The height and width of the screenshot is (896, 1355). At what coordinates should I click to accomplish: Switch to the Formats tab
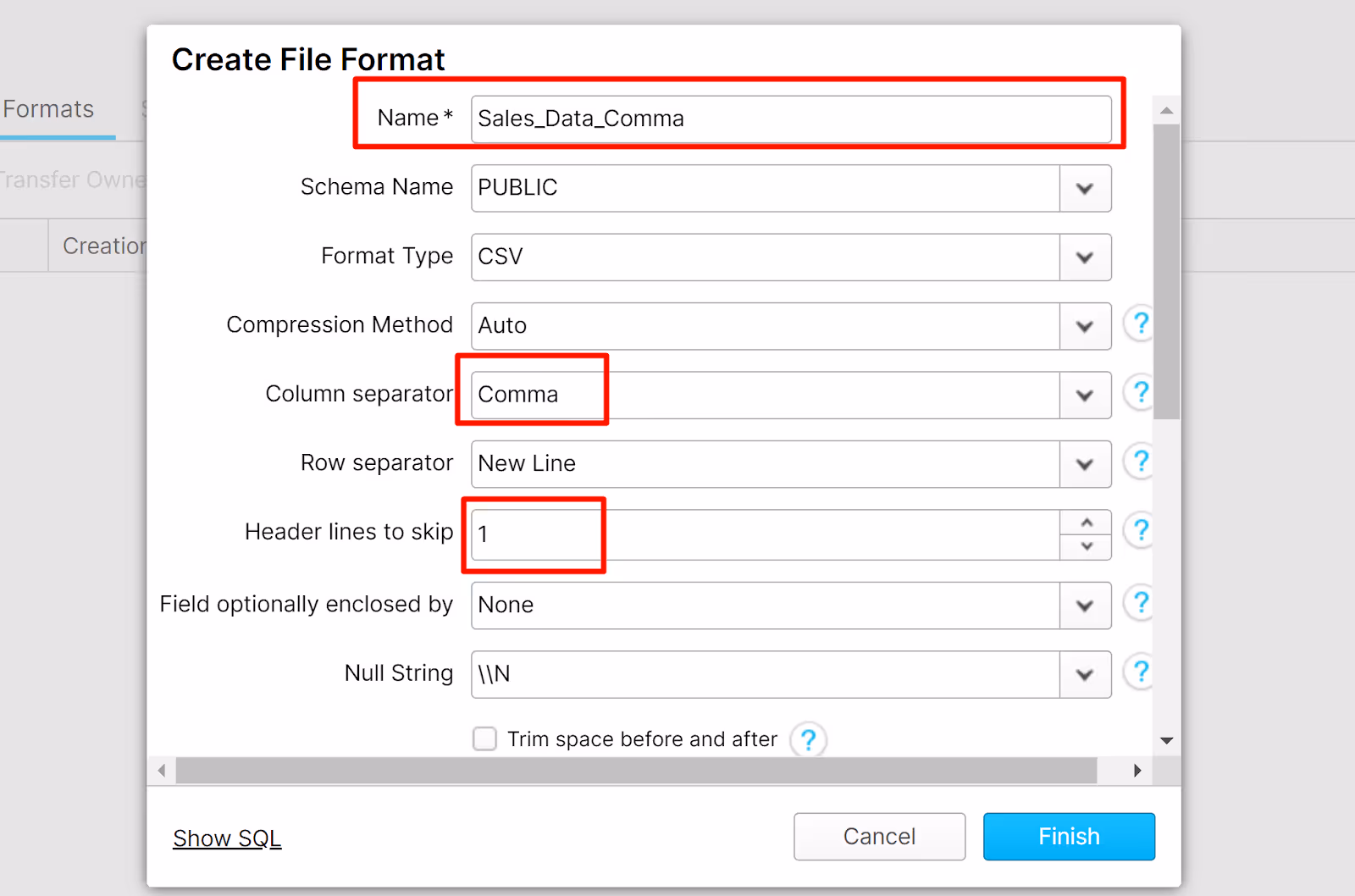47,108
